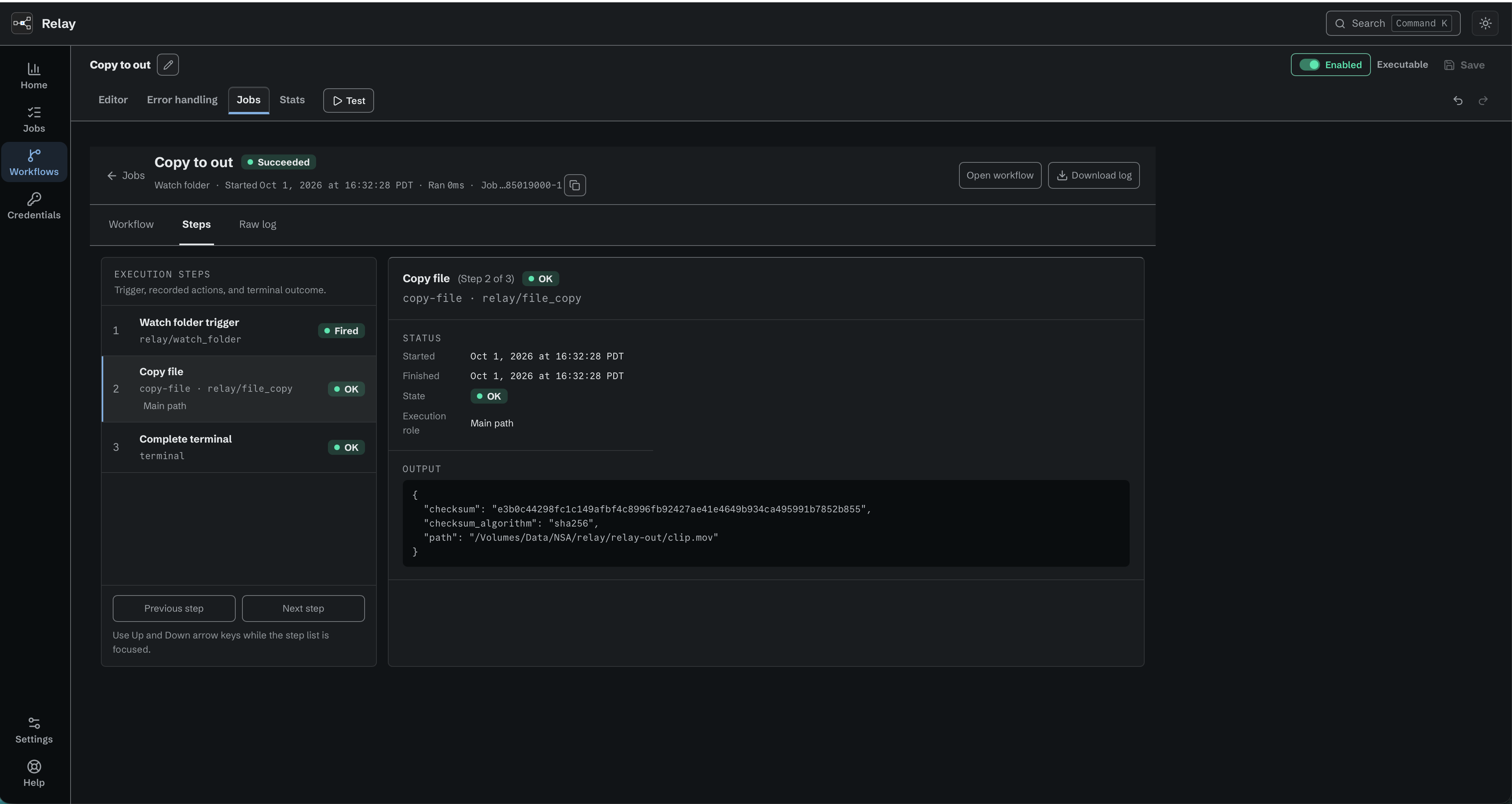Switch to the Stats tab
Image resolution: width=1512 pixels, height=804 pixels.
pos(292,100)
